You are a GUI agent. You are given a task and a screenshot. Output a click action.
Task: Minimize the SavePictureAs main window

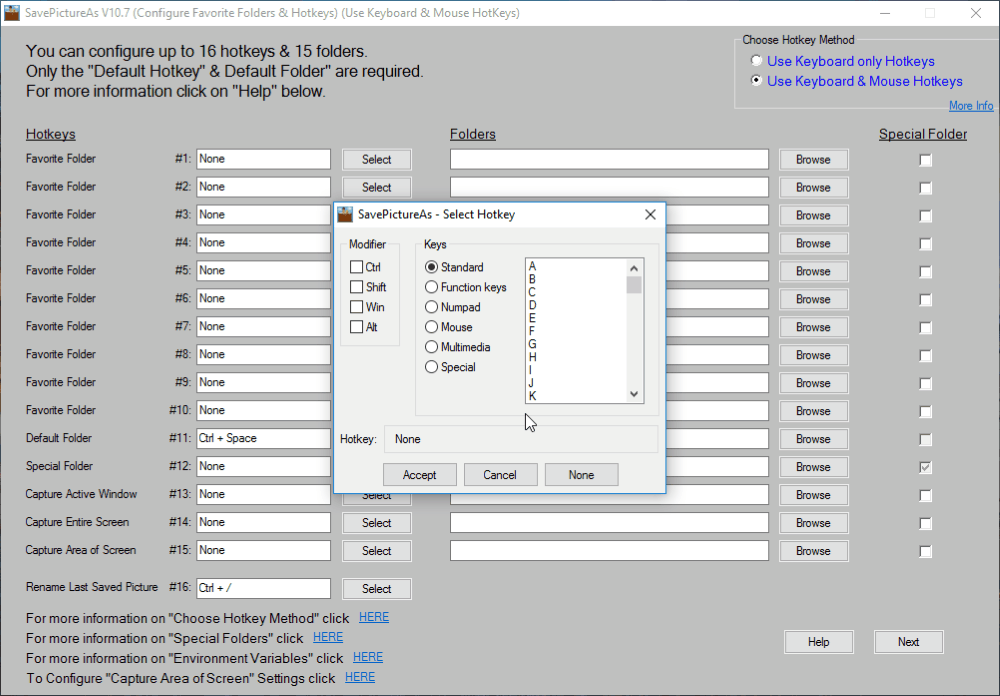(x=885, y=13)
